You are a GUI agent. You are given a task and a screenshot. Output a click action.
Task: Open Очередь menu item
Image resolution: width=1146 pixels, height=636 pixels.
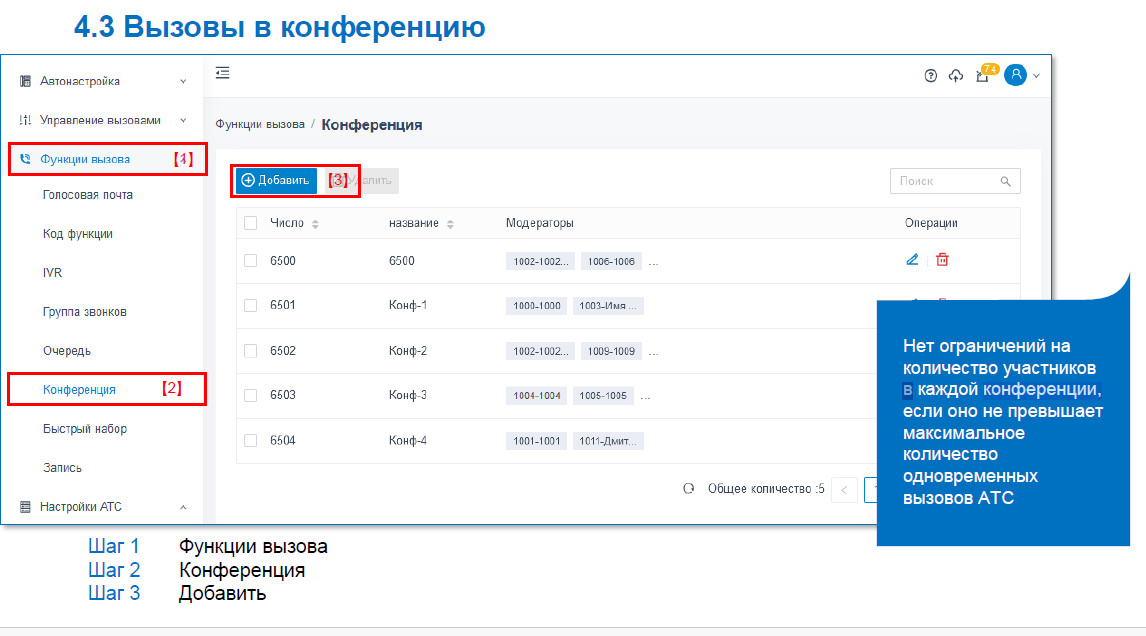click(67, 351)
